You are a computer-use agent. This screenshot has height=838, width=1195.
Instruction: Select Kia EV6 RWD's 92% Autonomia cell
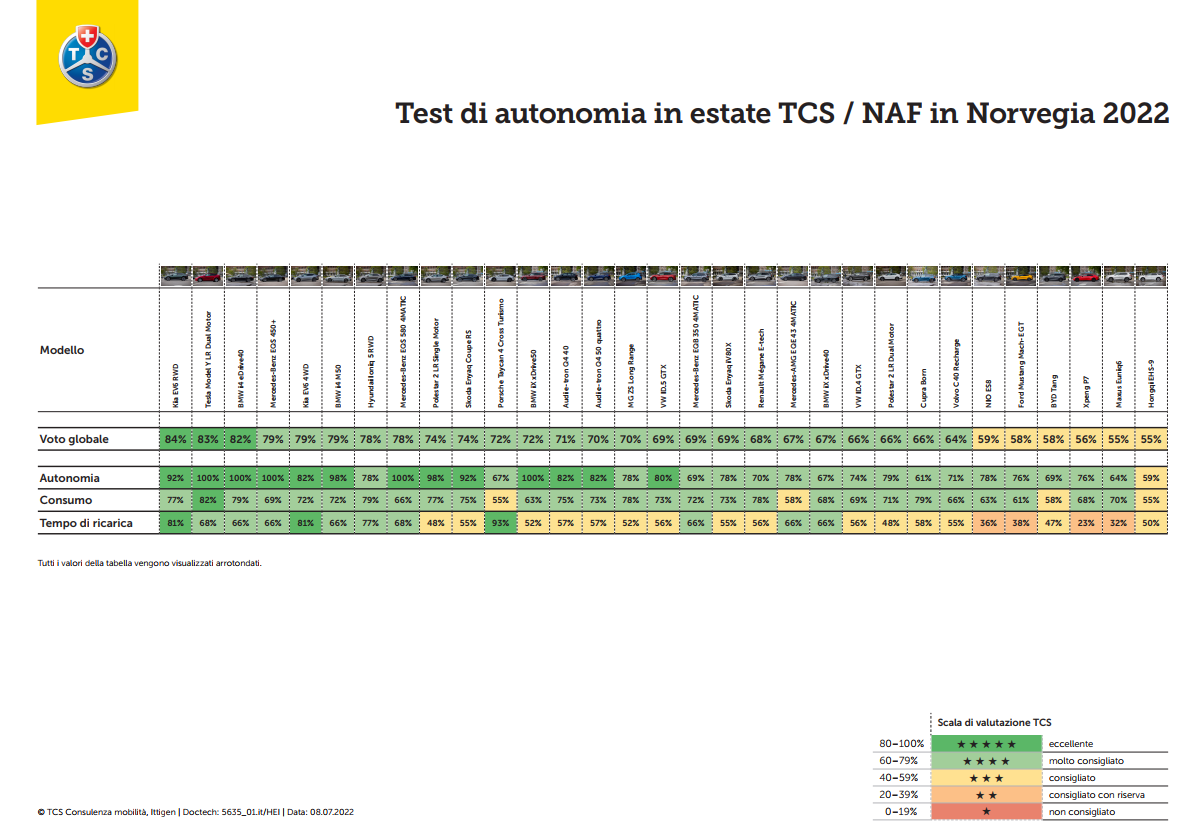click(176, 478)
